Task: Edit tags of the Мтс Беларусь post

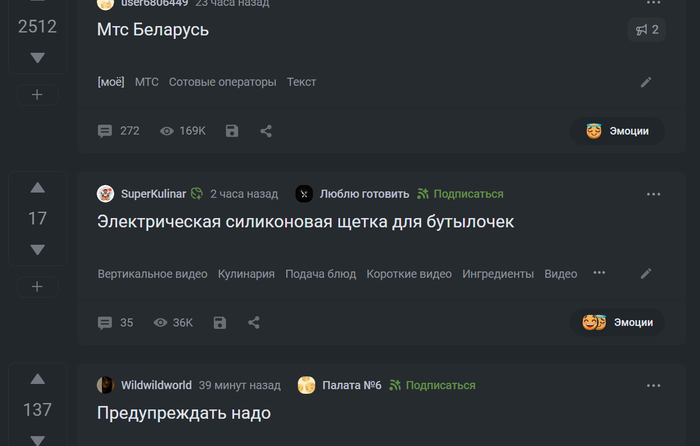Action: tap(646, 82)
